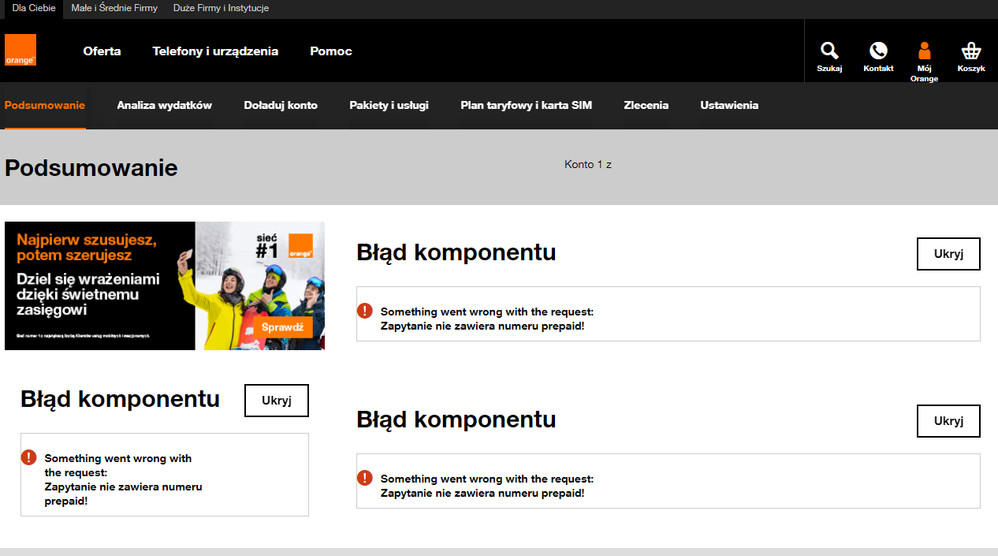Image resolution: width=998 pixels, height=556 pixels.
Task: Hide the top-right error component with Ukryj
Action: (948, 254)
